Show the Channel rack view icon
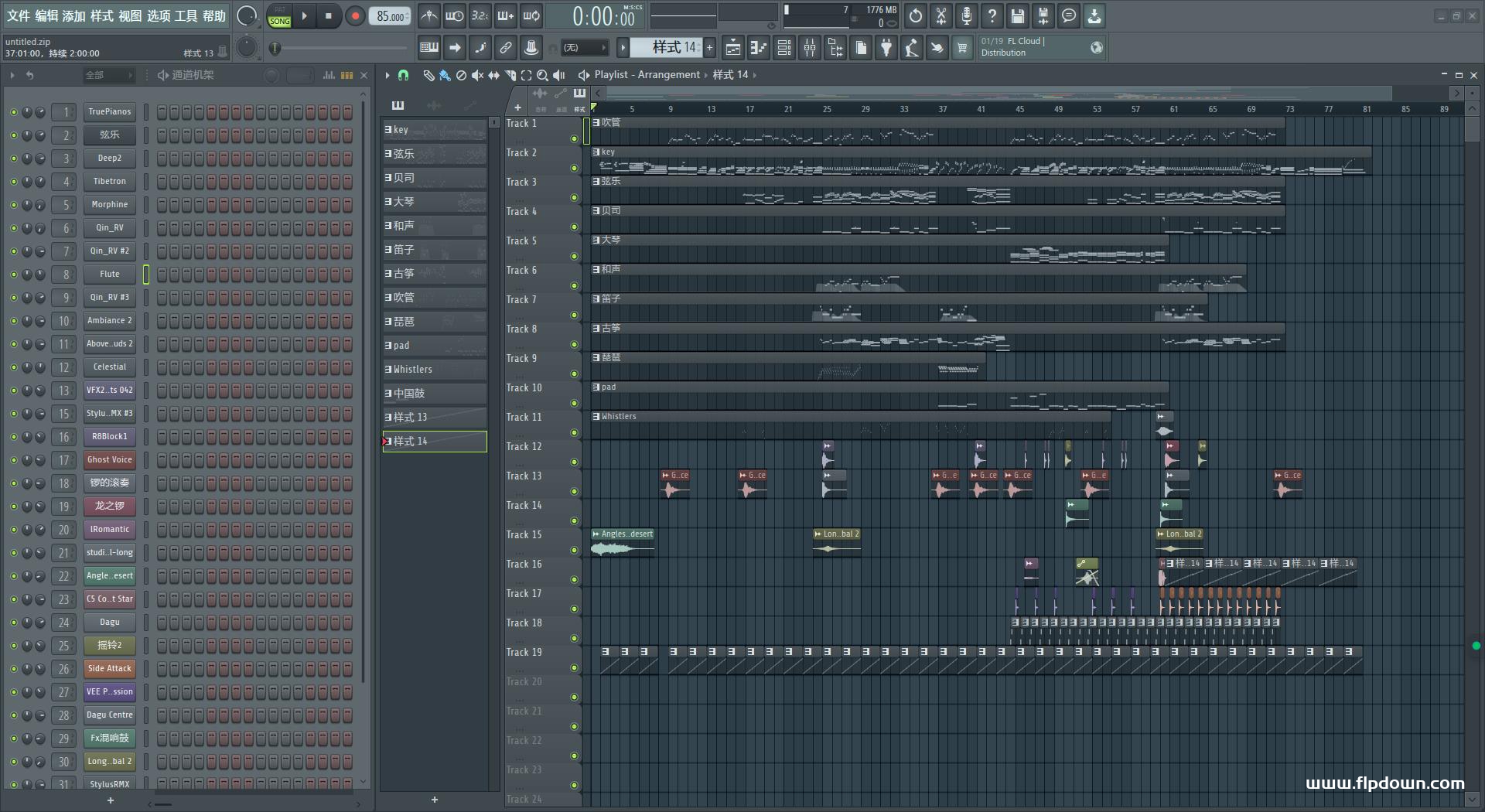Viewport: 1485px width, 812px height. click(x=784, y=48)
